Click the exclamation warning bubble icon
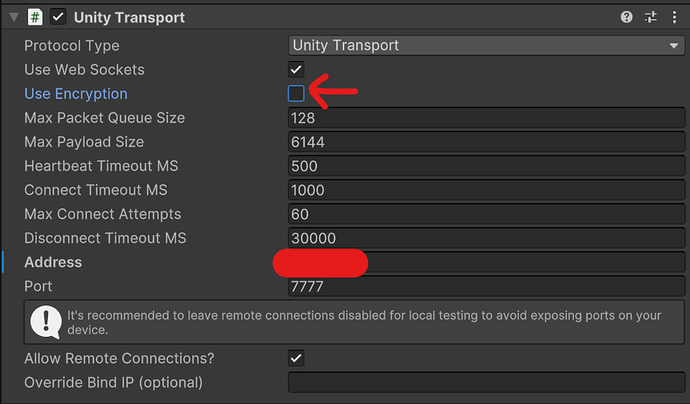Image resolution: width=690 pixels, height=404 pixels. point(45,322)
